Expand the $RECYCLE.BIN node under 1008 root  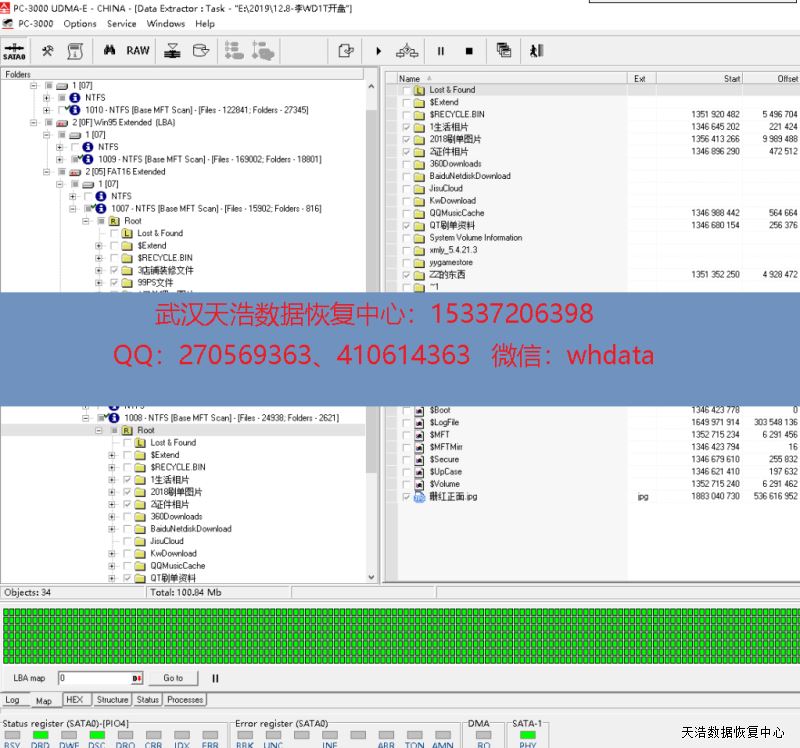click(x=112, y=467)
